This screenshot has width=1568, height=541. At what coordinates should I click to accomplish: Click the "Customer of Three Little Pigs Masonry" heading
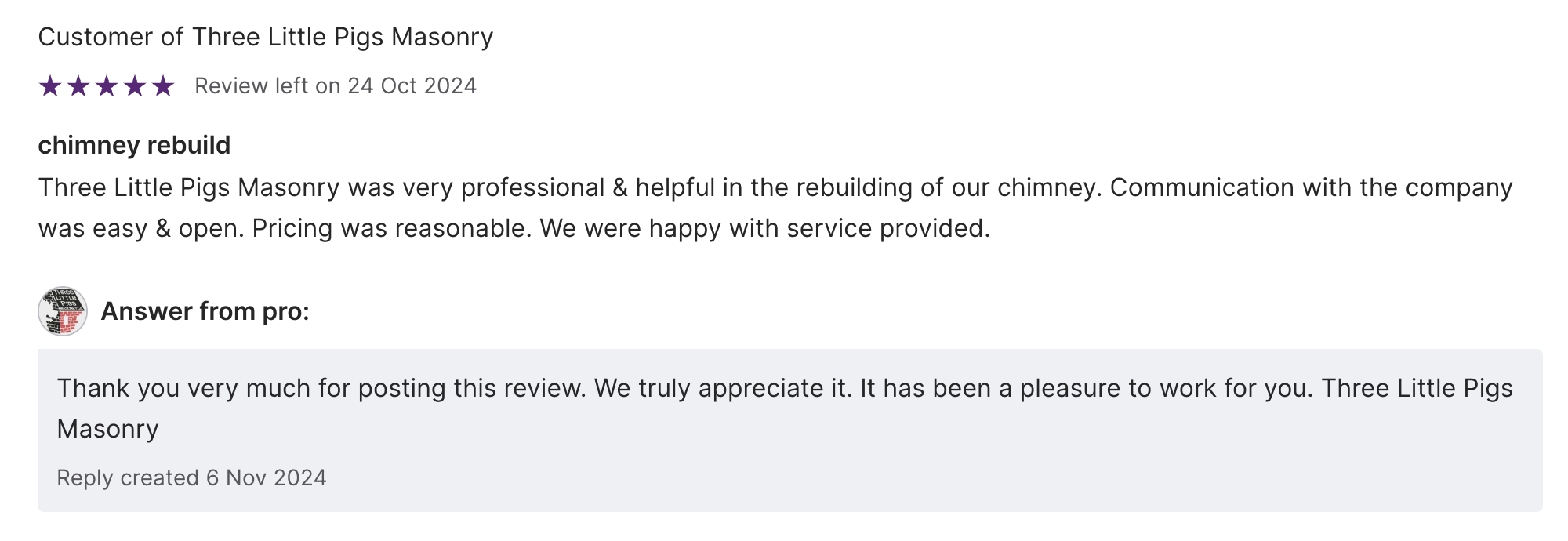coord(265,37)
